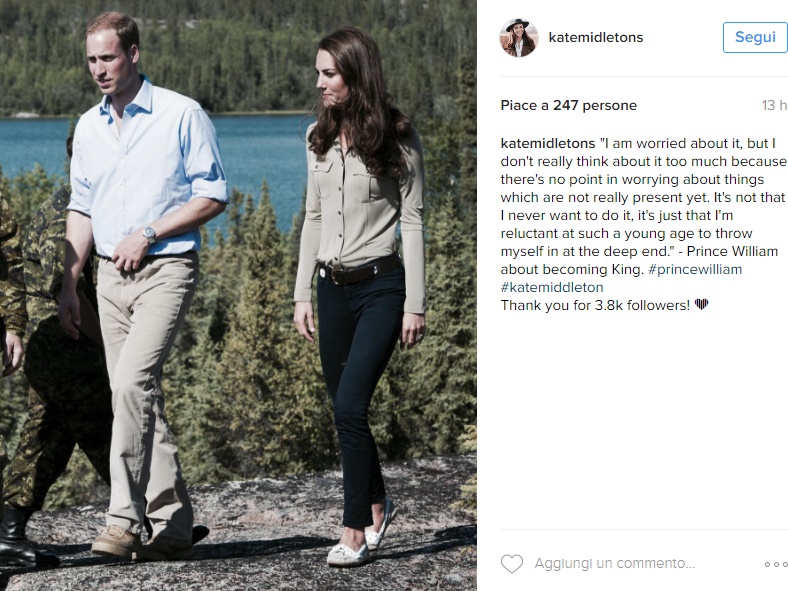Open the three-dot more options menu
Viewport: 788px width, 591px height.
click(776, 564)
